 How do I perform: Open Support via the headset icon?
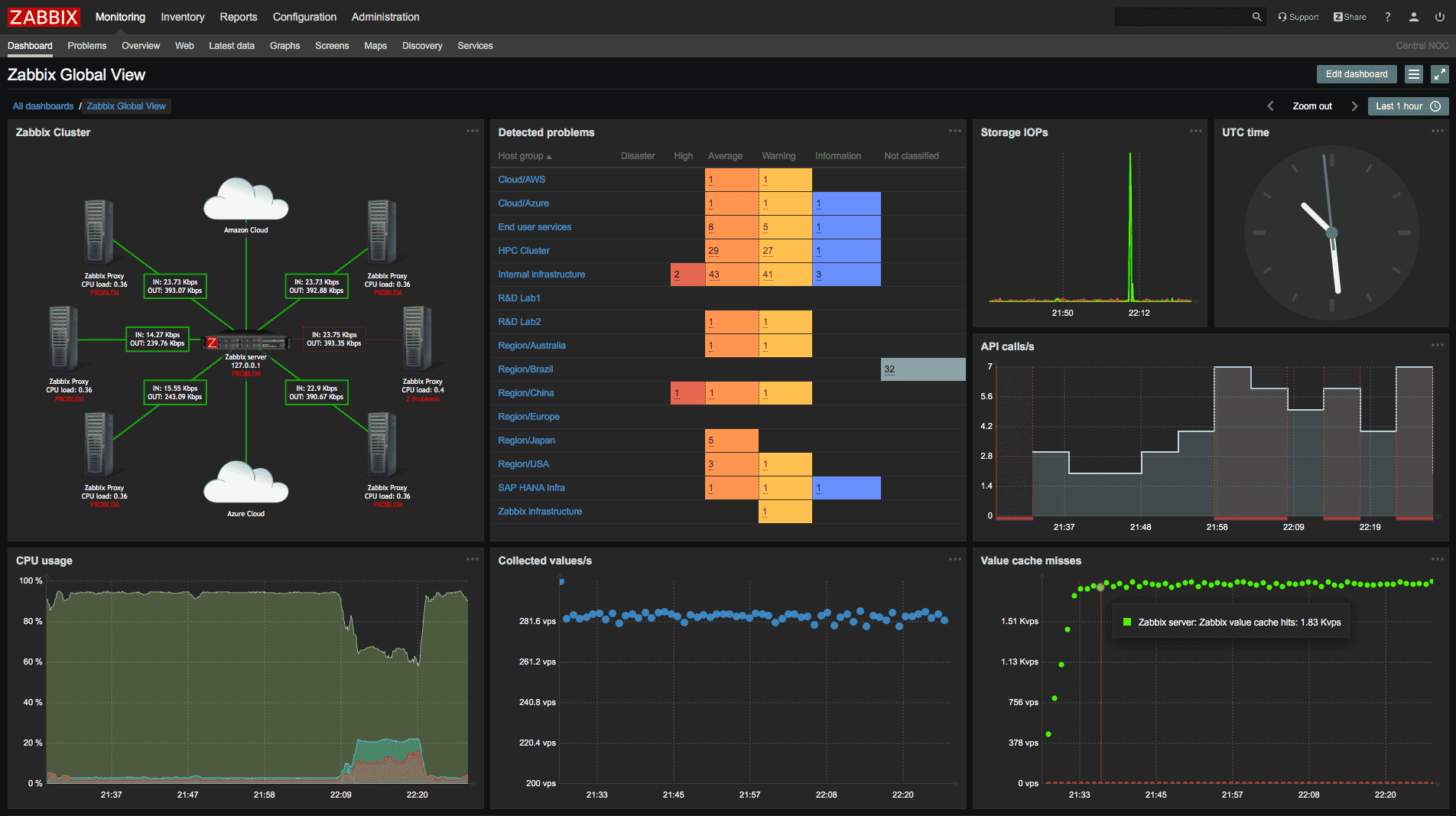coord(1283,16)
